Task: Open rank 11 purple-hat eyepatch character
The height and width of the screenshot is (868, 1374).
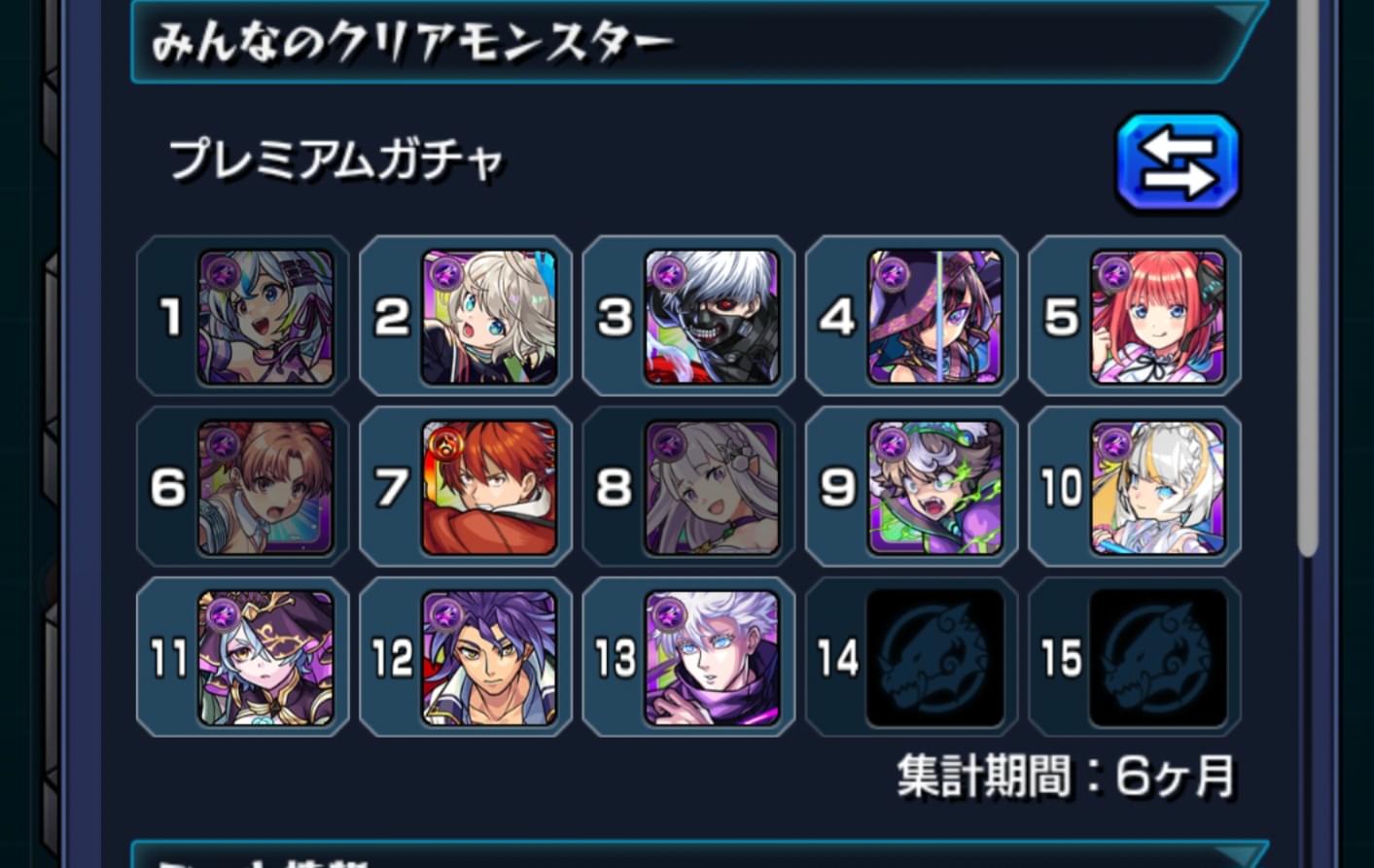Action: point(266,658)
